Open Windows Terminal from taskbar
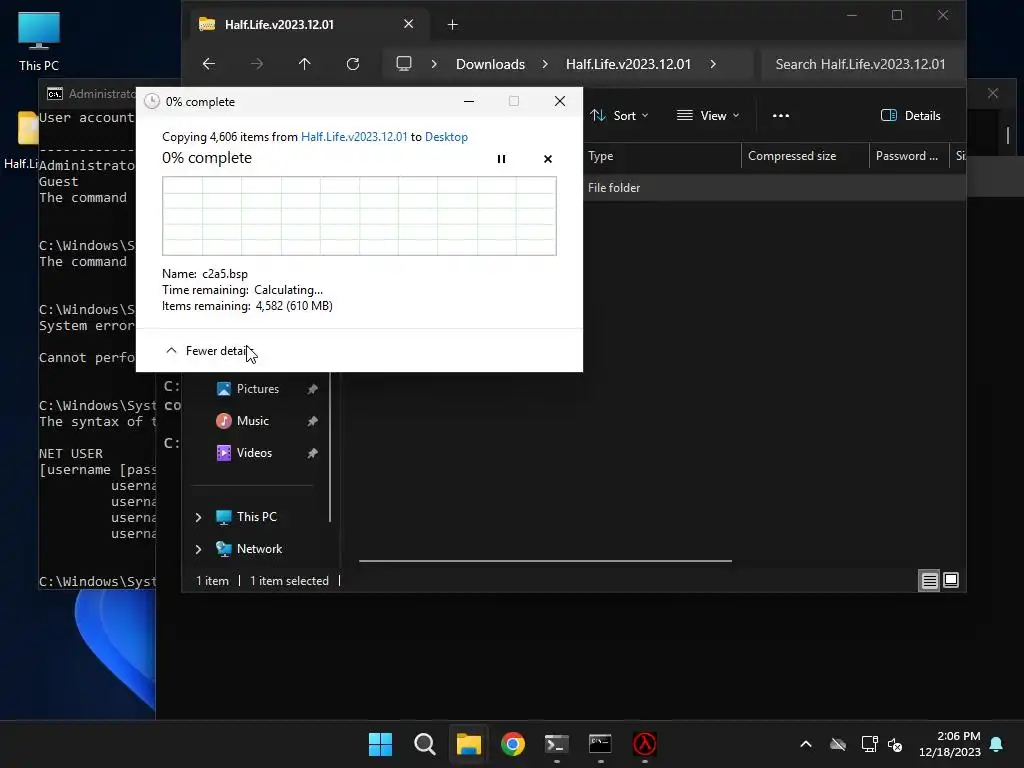Screen dimensions: 1024x768 pos(556,744)
